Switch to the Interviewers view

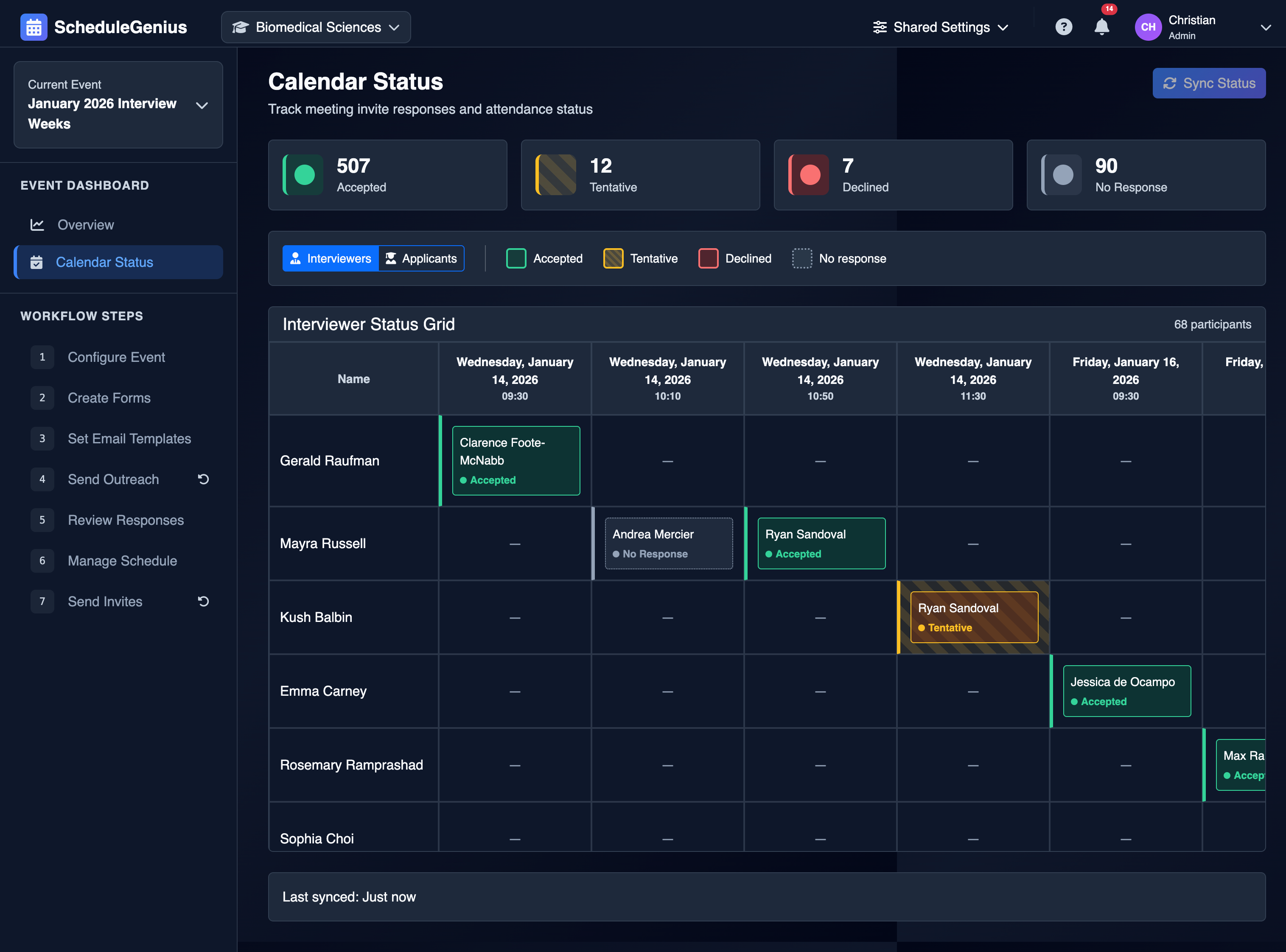[x=330, y=258]
